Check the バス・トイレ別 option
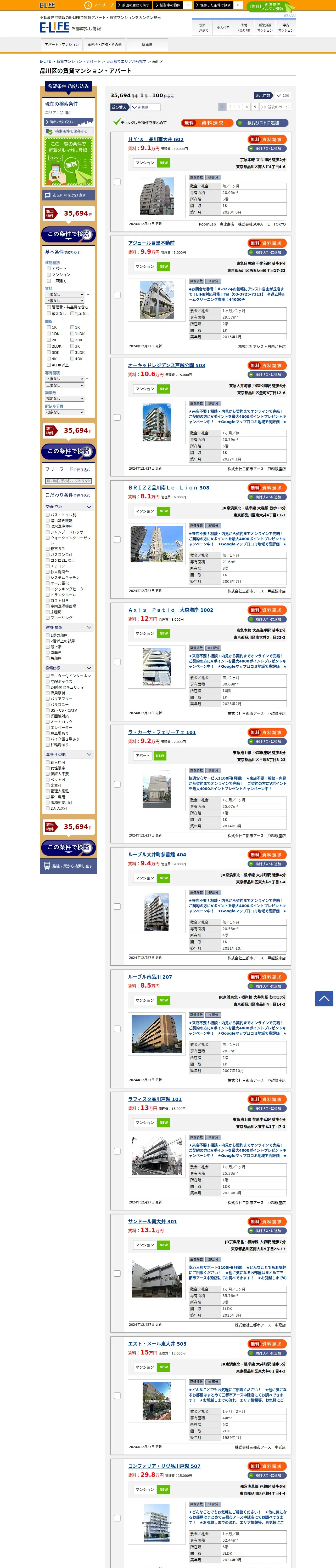Viewport: 336px width, 1568px height. (48, 515)
